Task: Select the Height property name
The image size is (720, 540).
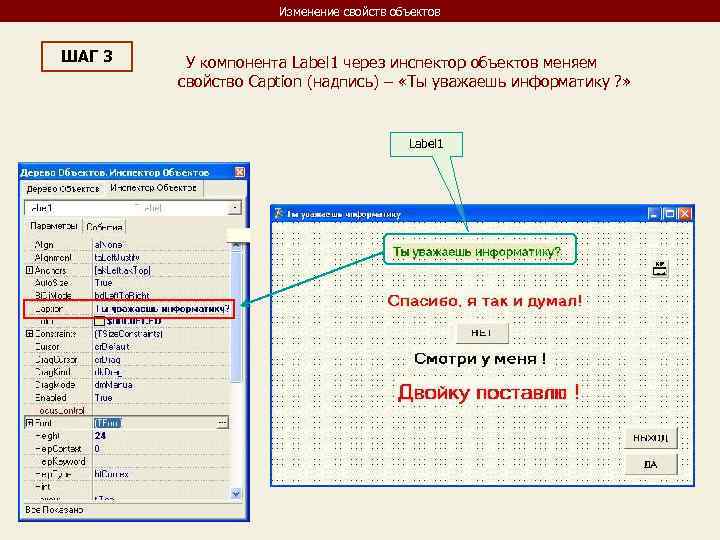Action: pos(47,436)
